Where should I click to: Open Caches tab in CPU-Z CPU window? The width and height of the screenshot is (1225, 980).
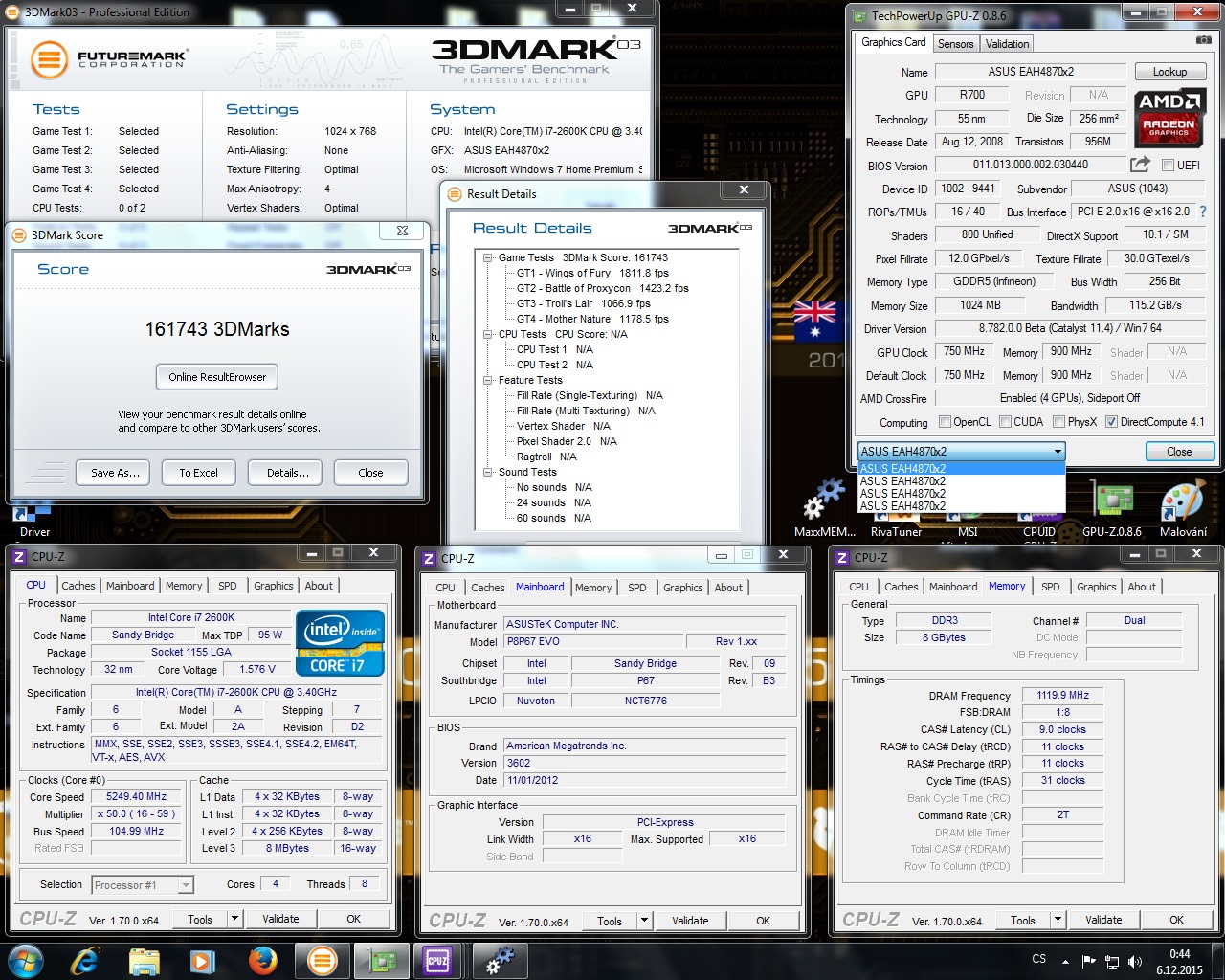coord(78,586)
